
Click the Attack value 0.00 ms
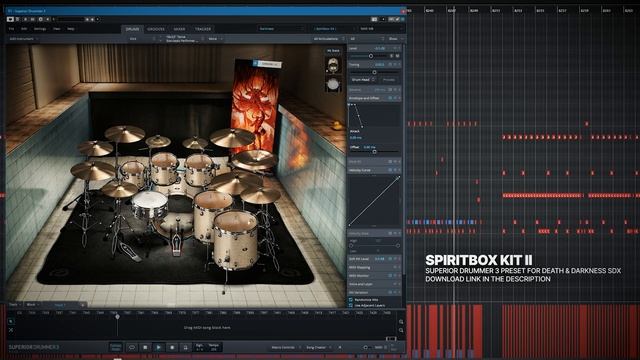356,138
